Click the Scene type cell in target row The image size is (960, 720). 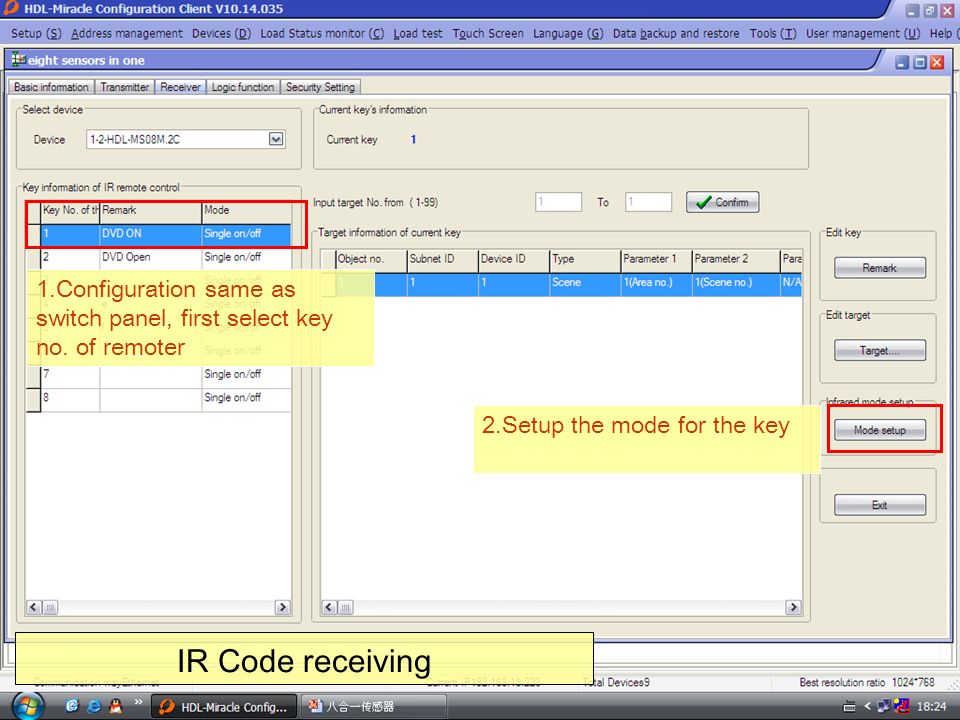pyautogui.click(x=585, y=283)
